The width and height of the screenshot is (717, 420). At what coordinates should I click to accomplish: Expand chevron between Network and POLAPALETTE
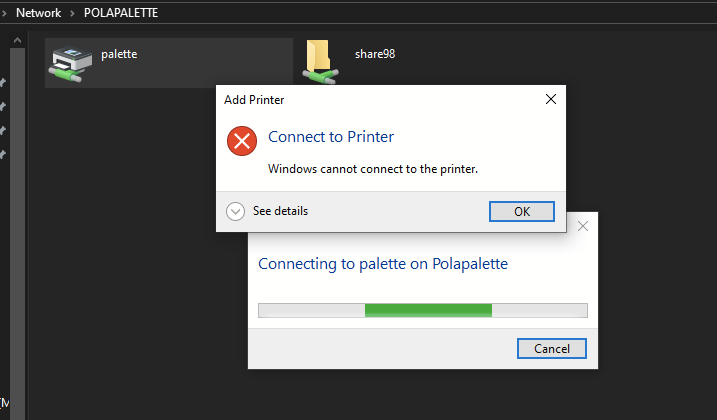(x=72, y=13)
